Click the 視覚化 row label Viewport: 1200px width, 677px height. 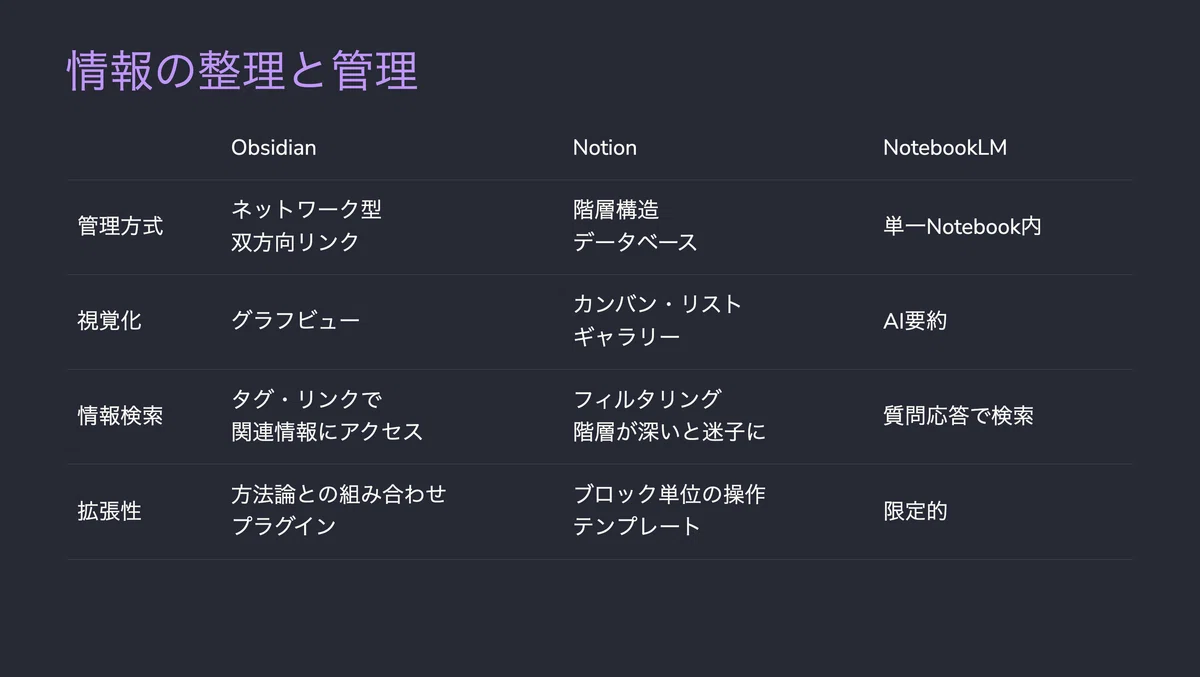pos(109,321)
